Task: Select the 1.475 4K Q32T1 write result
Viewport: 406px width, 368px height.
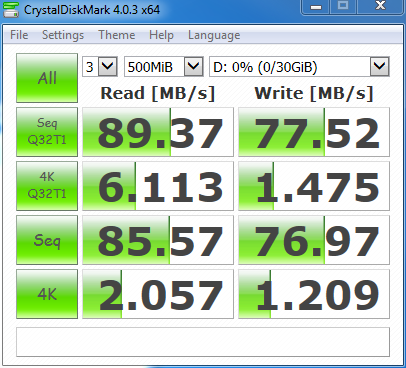Action: click(x=314, y=186)
